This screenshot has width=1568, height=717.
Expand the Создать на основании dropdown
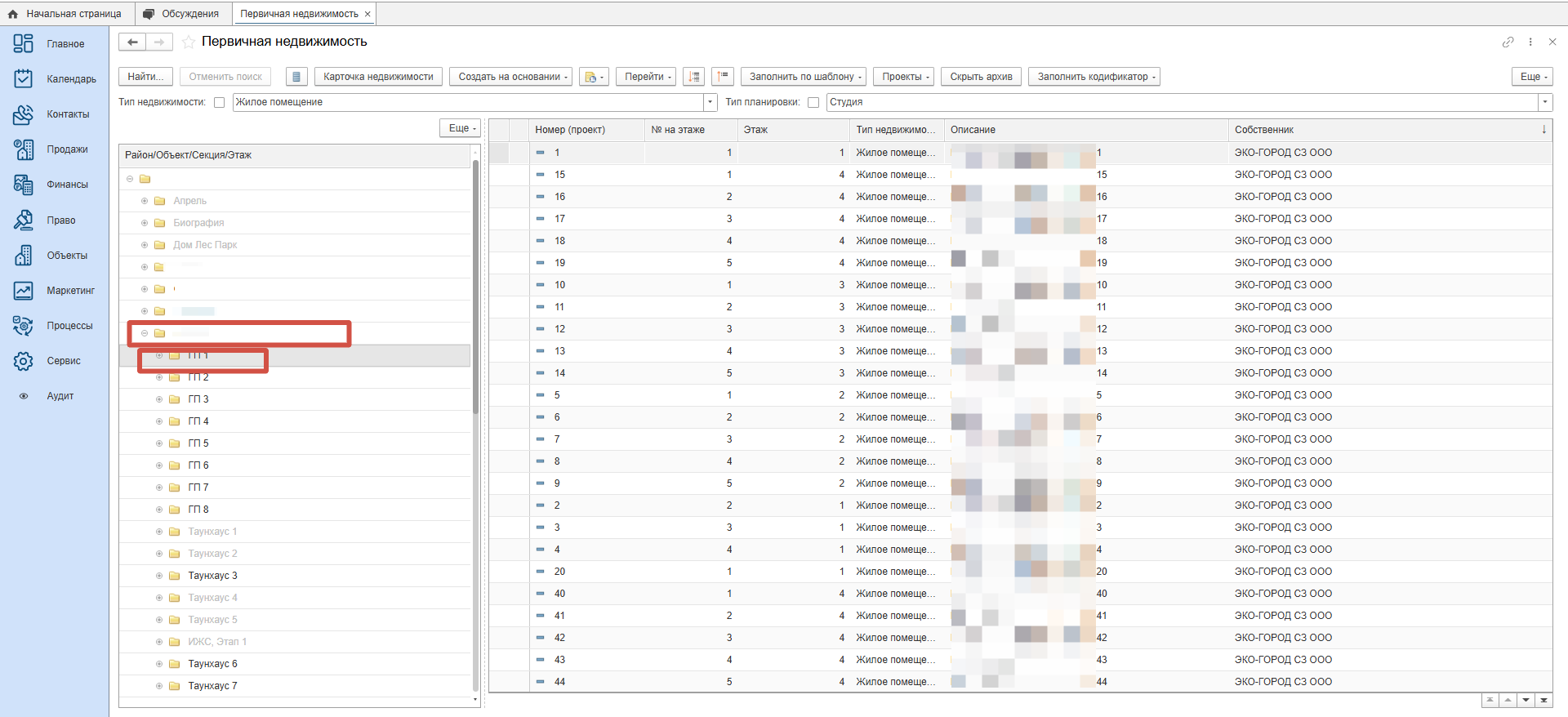click(513, 77)
